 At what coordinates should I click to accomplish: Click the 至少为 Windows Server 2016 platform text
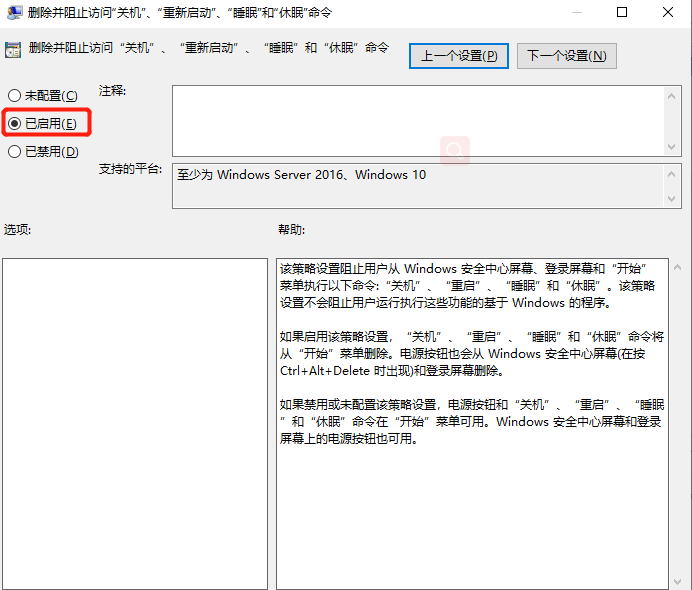tap(302, 175)
